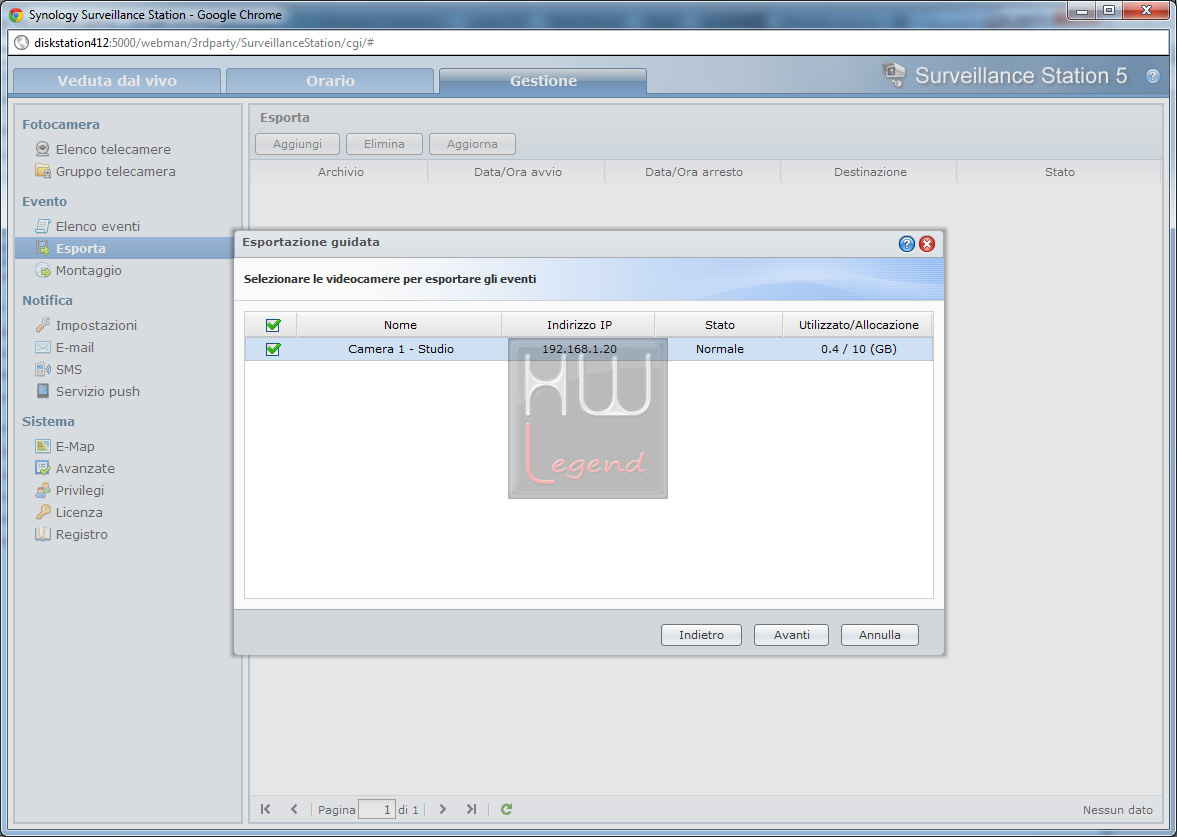Click site info icon in address bar
Viewport: 1177px width, 837px height.
click(x=22, y=43)
